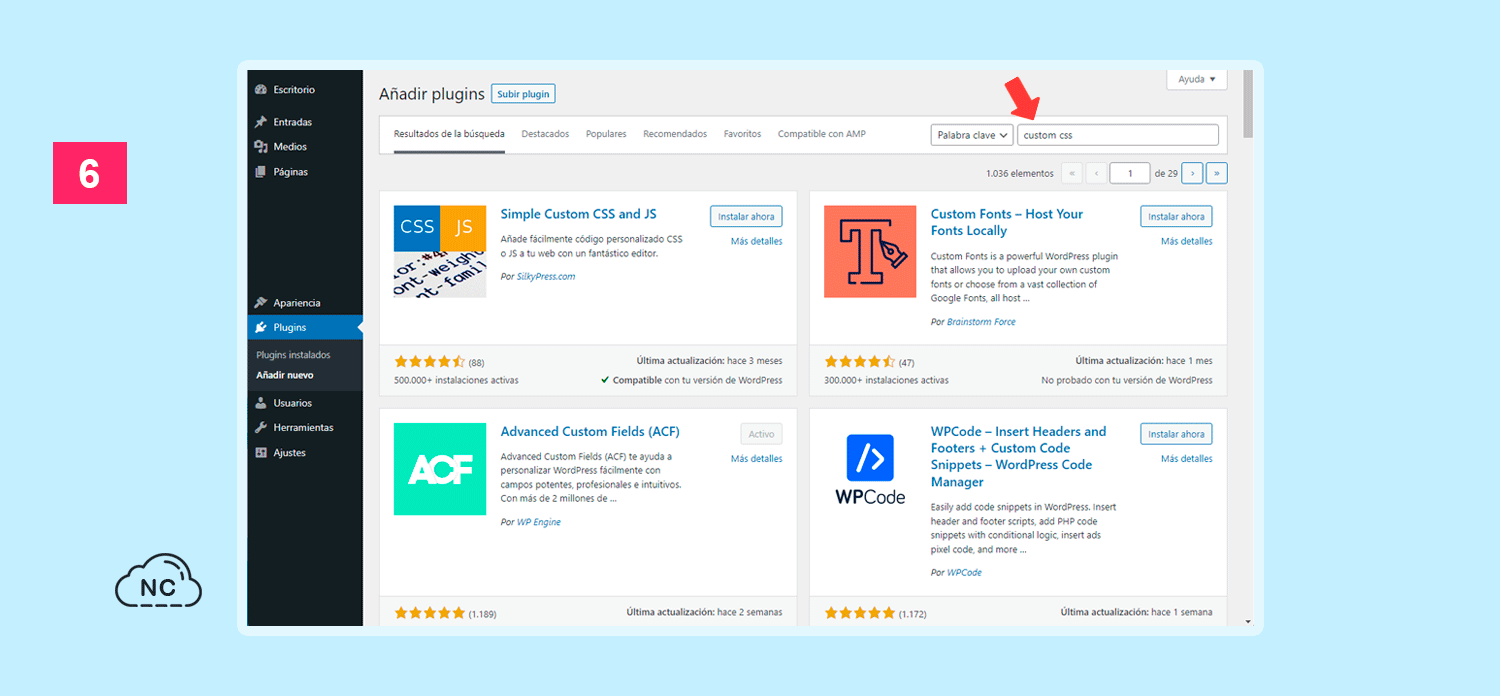Click the Brainstorm Force author link

click(981, 322)
